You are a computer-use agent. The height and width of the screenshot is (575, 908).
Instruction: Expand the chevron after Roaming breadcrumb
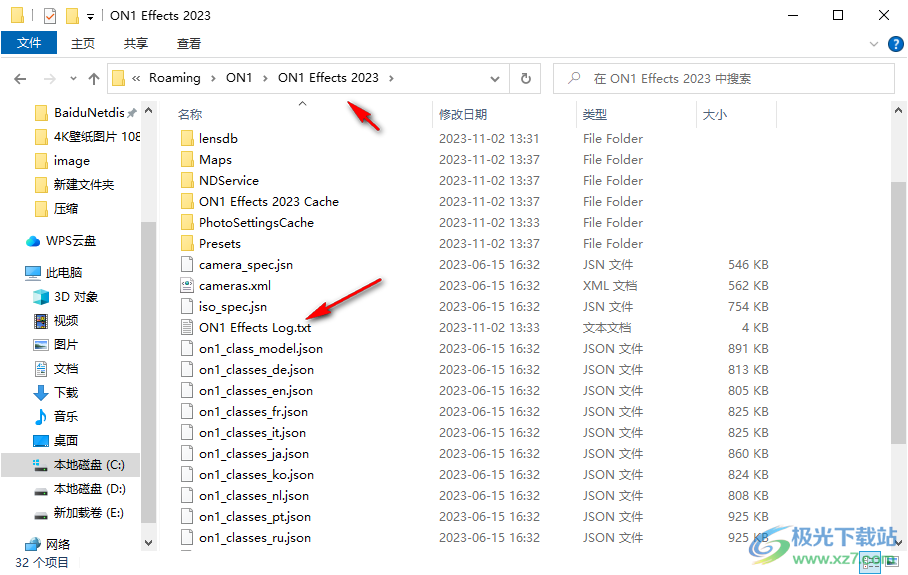pos(213,78)
